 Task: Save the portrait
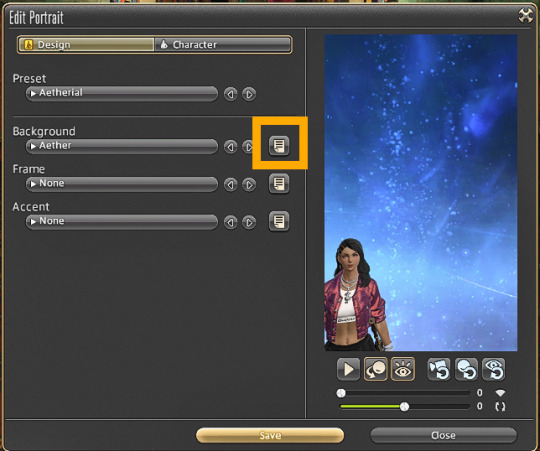[270, 436]
